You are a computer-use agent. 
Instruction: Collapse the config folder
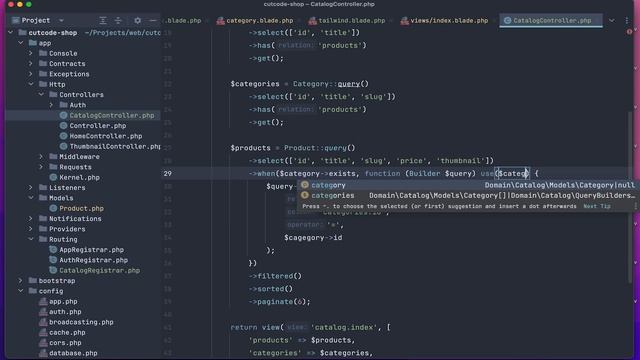[x=21, y=291]
